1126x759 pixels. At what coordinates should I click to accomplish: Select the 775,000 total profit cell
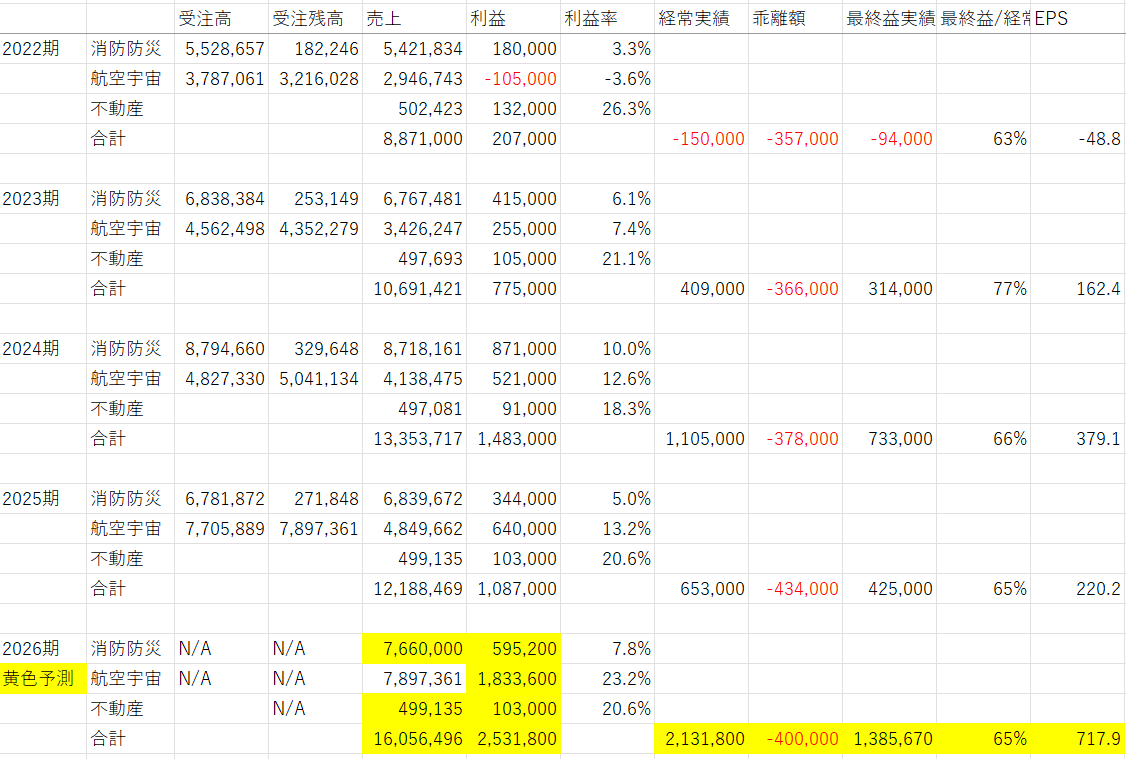tap(513, 289)
